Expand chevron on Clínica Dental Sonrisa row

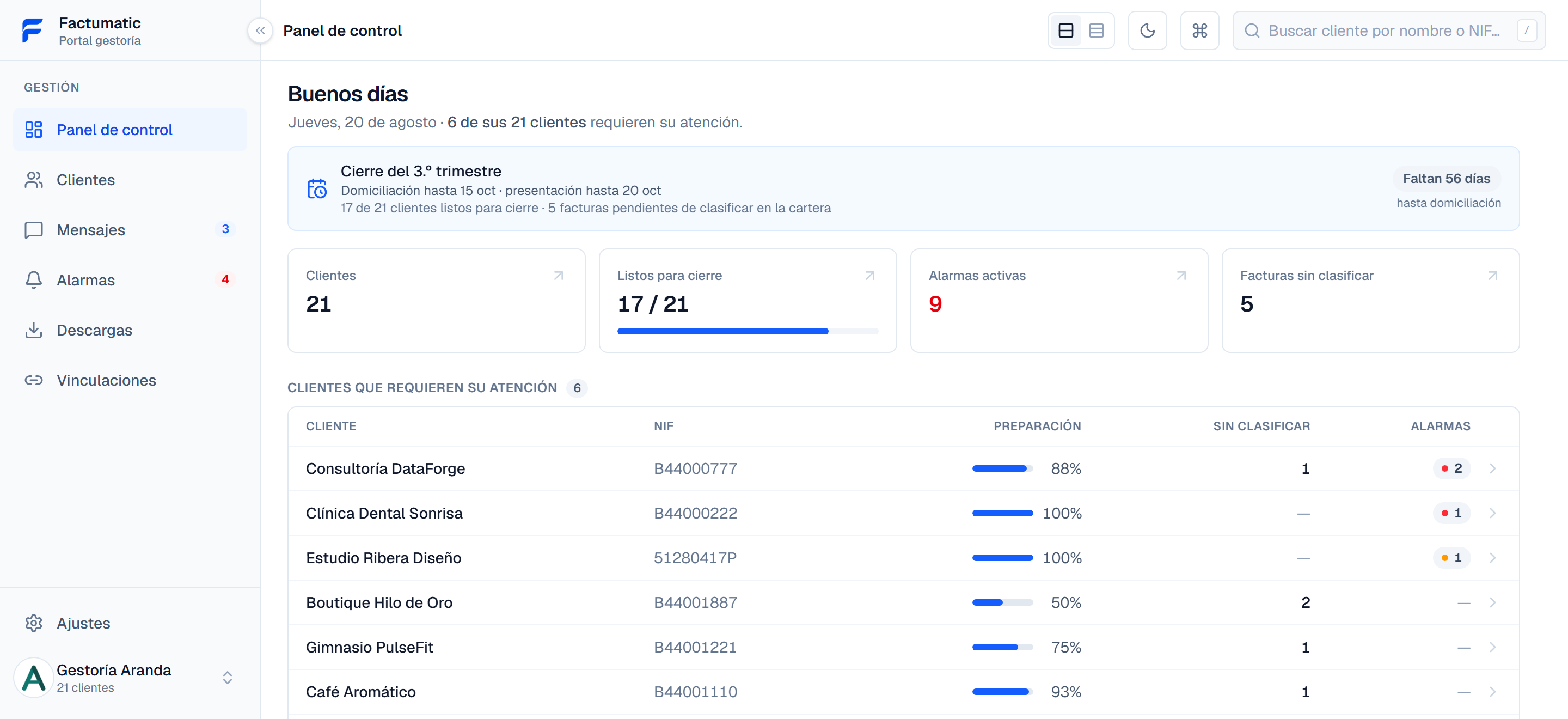(x=1492, y=513)
